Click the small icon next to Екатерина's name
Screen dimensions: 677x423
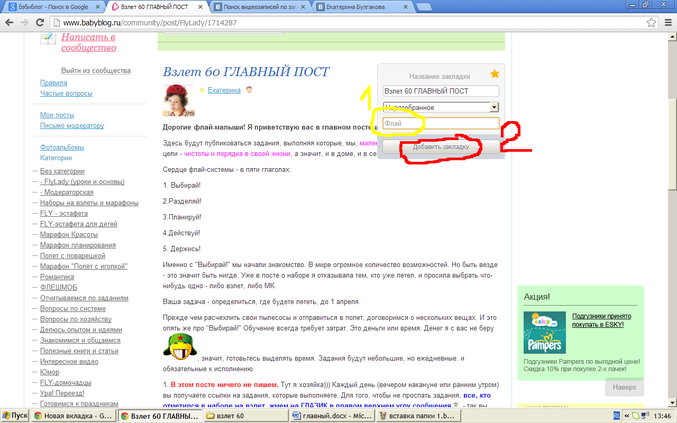249,89
